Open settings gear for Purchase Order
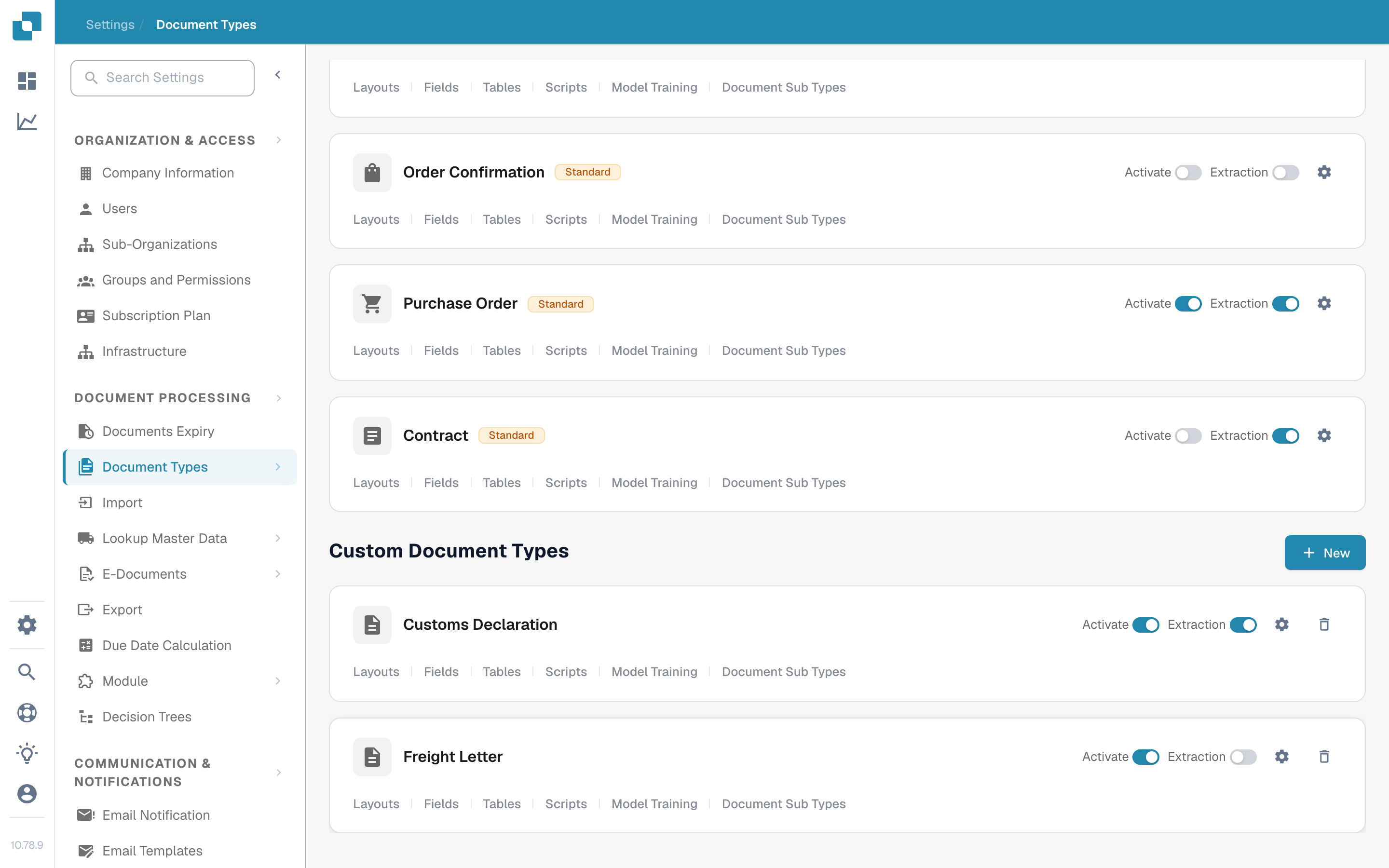The height and width of the screenshot is (868, 1389). click(1324, 304)
